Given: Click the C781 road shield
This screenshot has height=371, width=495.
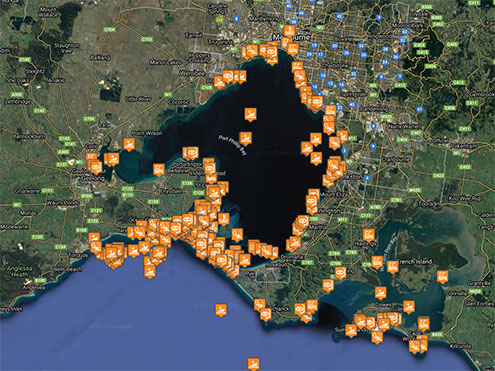Looking at the screenshot, I should tap(396, 200).
